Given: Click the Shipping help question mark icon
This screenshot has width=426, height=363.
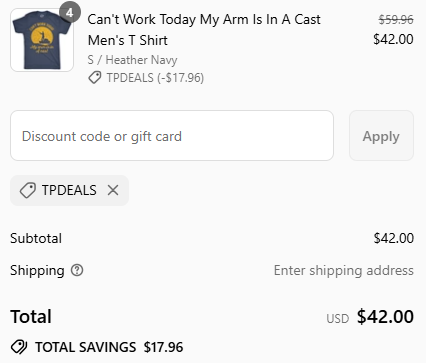Looking at the screenshot, I should click(x=77, y=270).
